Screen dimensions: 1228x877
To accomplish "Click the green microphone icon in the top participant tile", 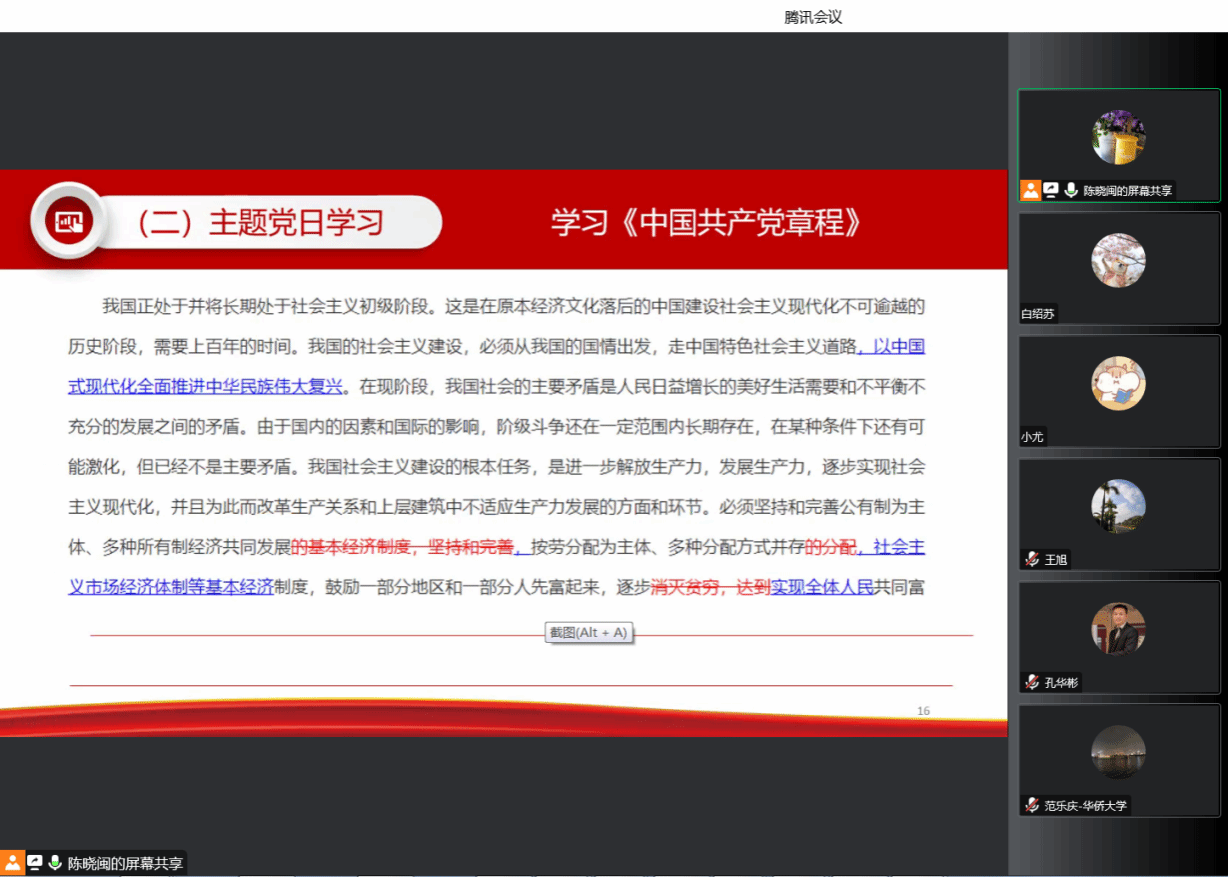I will click(x=1071, y=190).
